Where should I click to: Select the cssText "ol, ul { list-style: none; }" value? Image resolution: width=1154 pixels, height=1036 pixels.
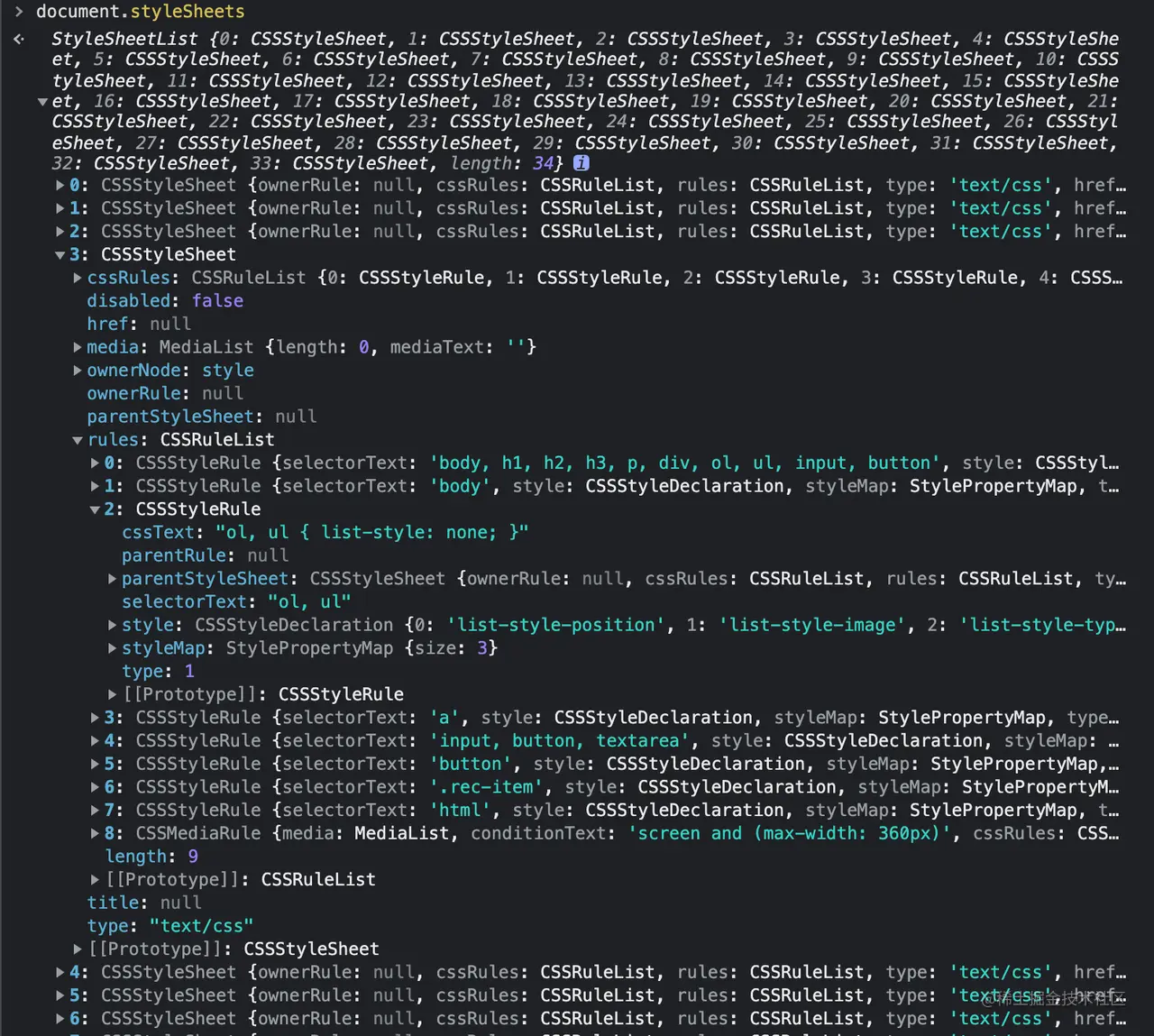point(372,533)
